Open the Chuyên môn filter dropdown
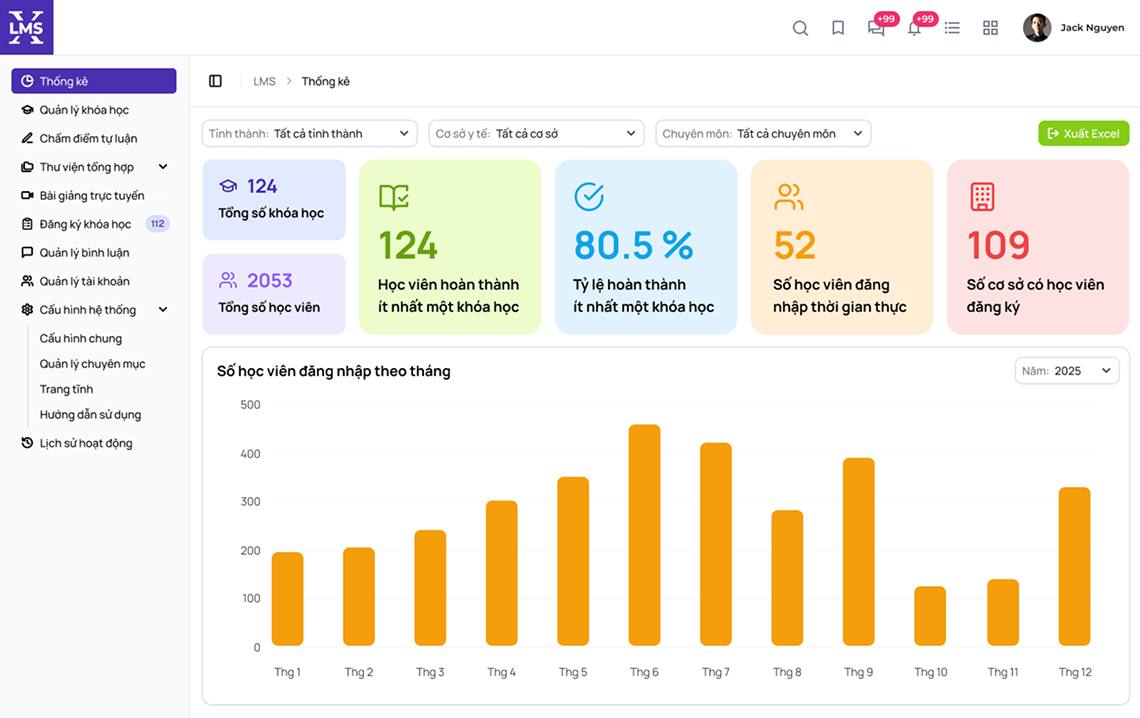Image resolution: width=1140 pixels, height=718 pixels. tap(763, 134)
